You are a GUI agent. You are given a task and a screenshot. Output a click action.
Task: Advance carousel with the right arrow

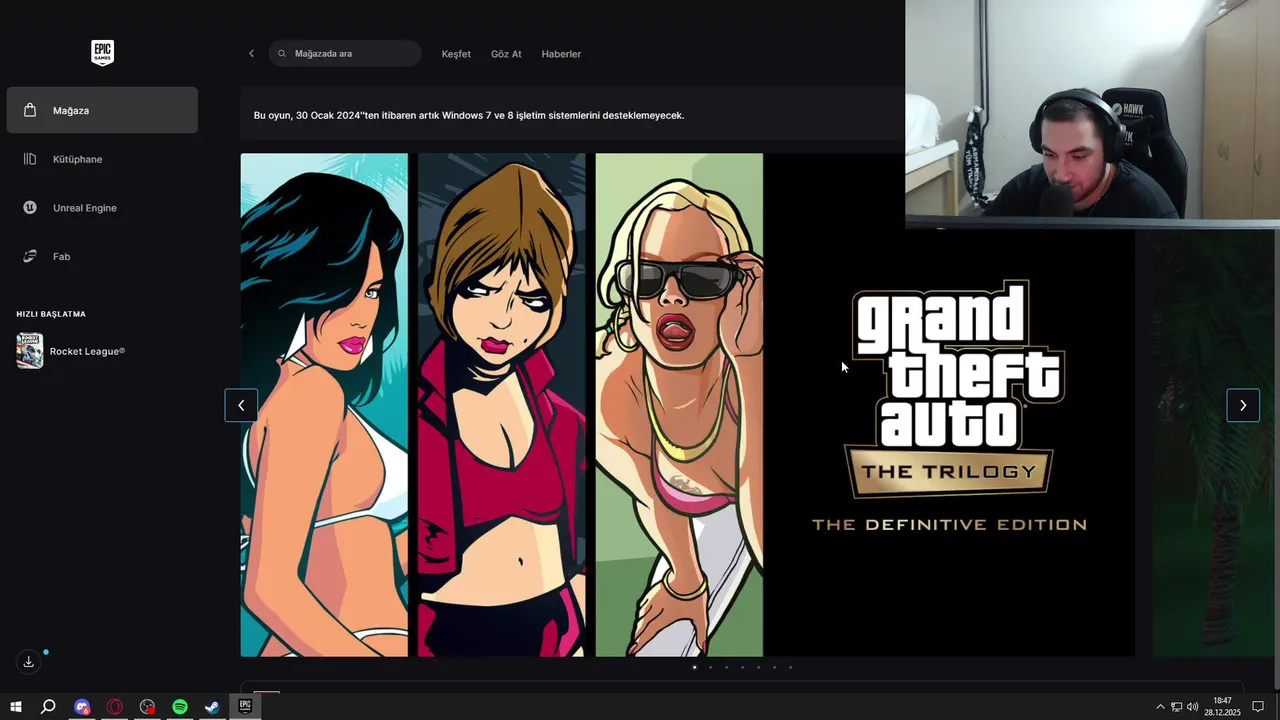click(x=1243, y=405)
